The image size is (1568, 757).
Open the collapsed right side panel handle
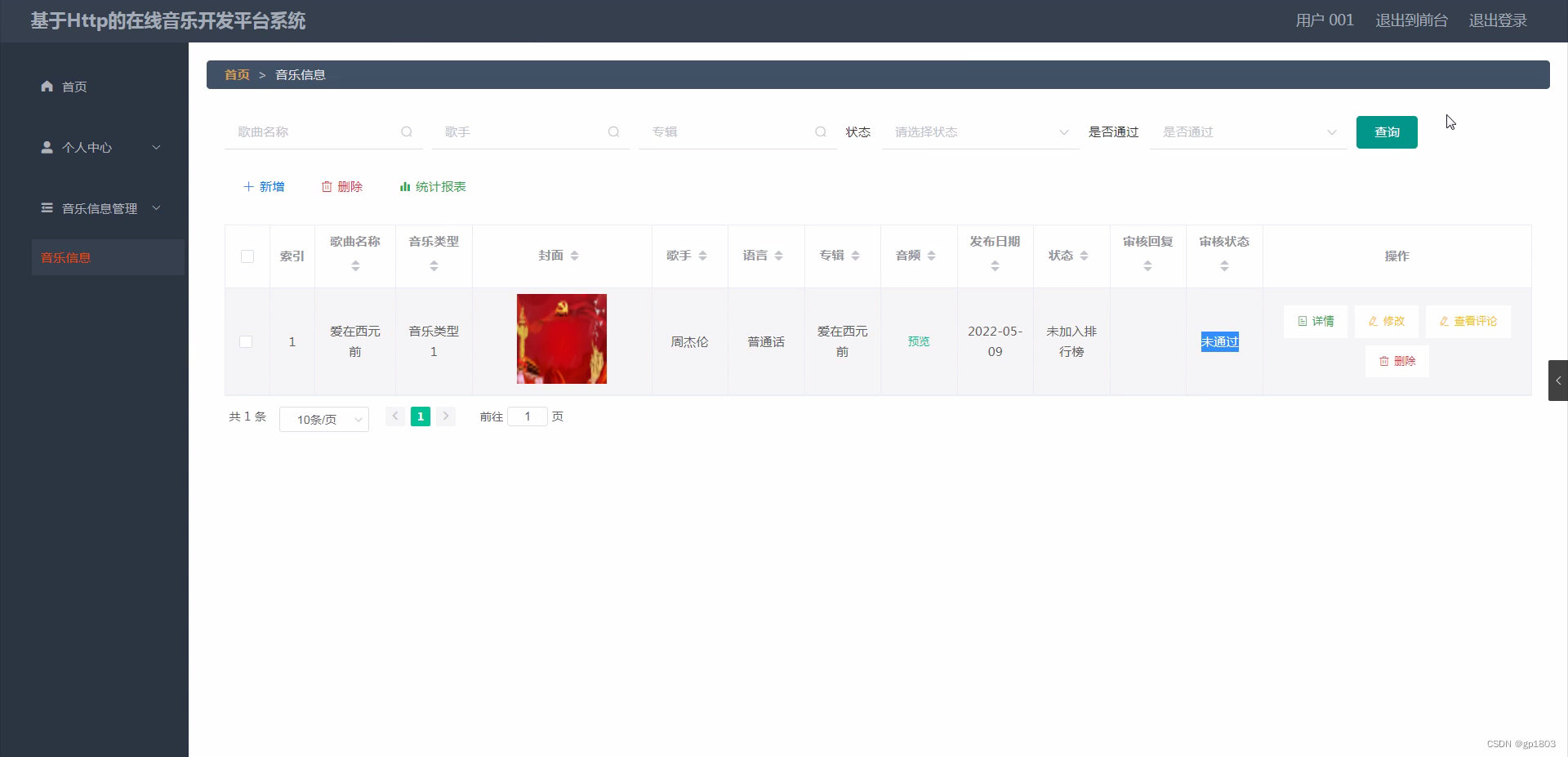click(x=1558, y=381)
